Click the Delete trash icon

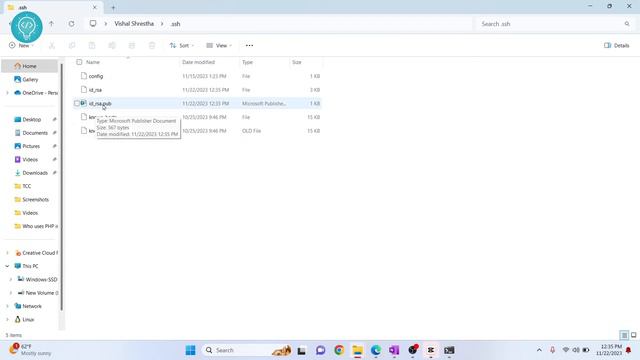[152, 45]
